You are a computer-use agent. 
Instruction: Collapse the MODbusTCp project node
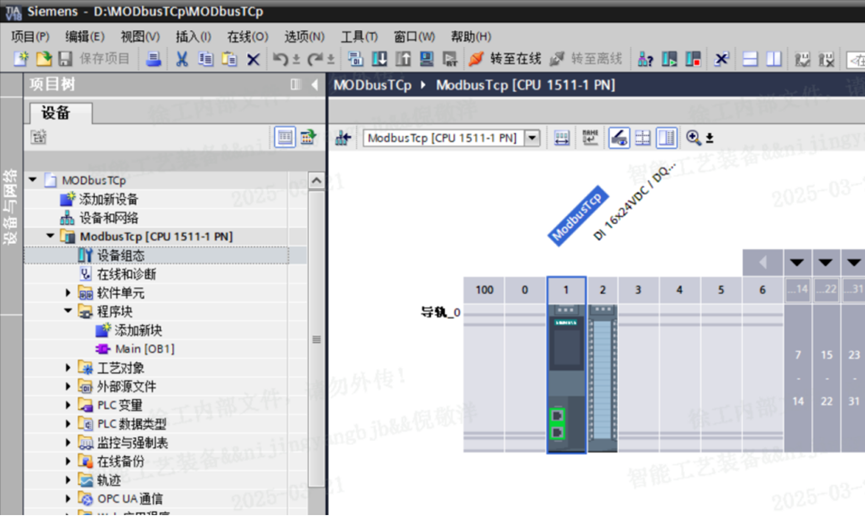tap(33, 179)
